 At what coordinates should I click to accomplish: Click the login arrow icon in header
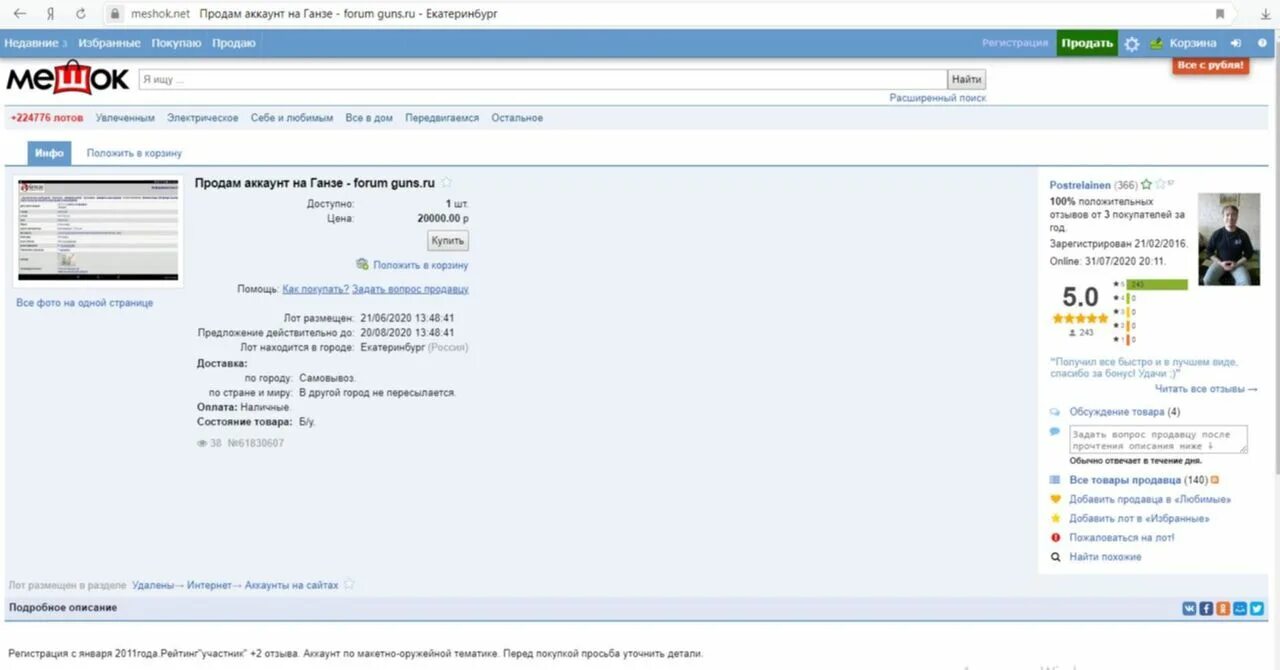1236,43
